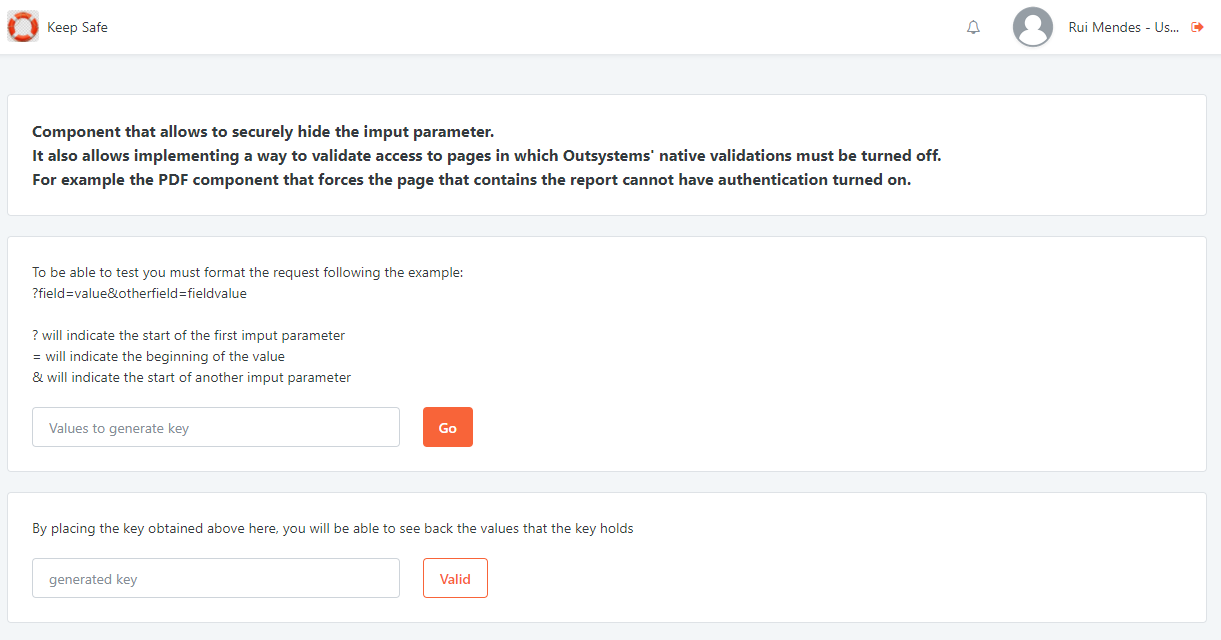Click the 'Component that allows to securely hide' line
This screenshot has width=1221, height=640.
pos(263,132)
